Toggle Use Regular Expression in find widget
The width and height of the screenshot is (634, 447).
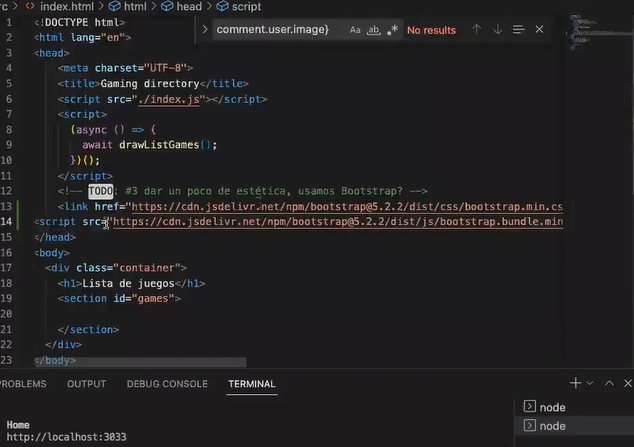coord(392,30)
